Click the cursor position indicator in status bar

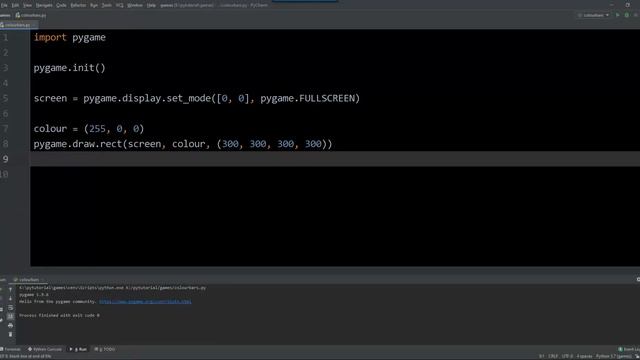(x=542, y=356)
